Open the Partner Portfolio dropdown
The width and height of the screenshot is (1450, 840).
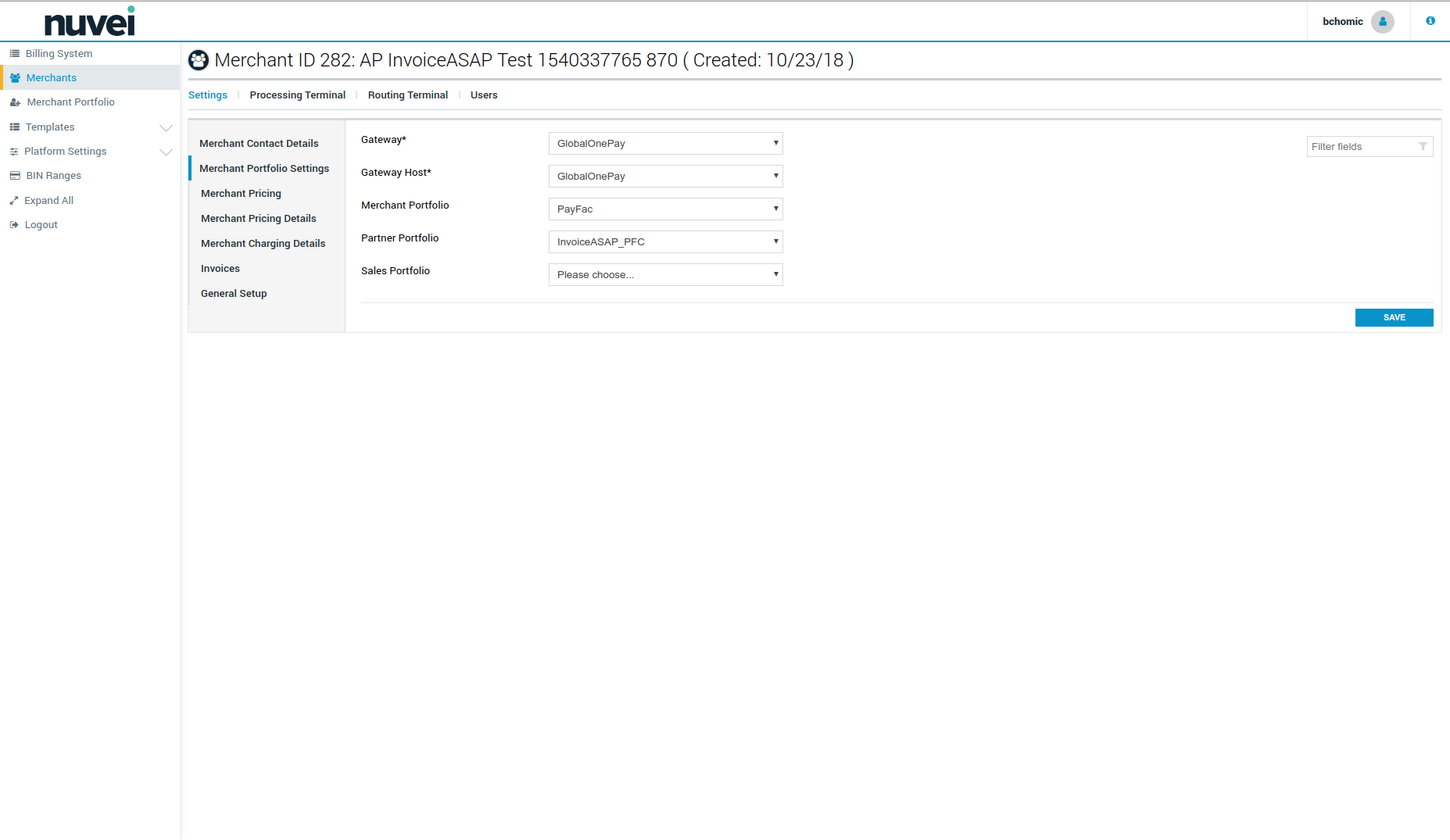tap(666, 242)
